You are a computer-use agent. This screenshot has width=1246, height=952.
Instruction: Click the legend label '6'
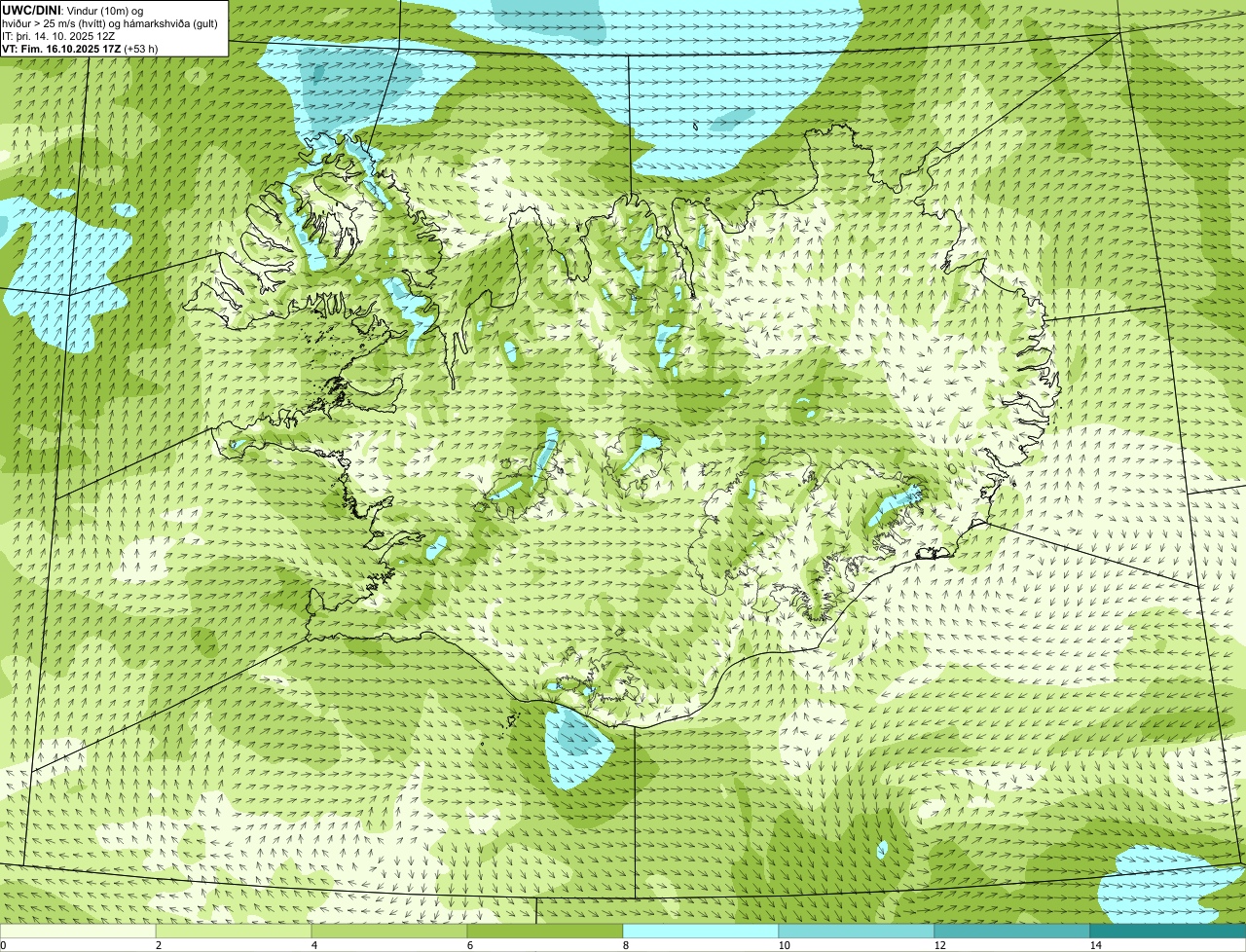coord(470,945)
